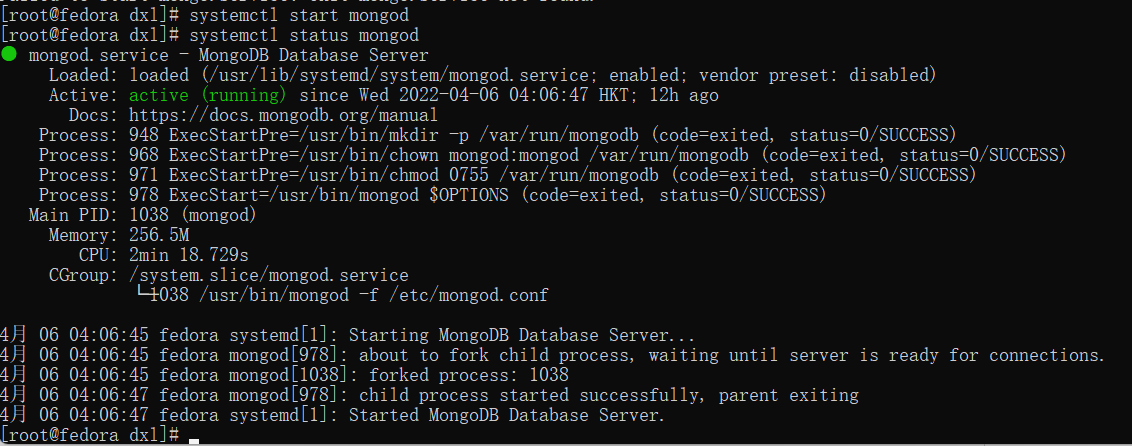1132x446 pixels.
Task: Click the "systemctl start mongod" command text
Action: [299, 15]
